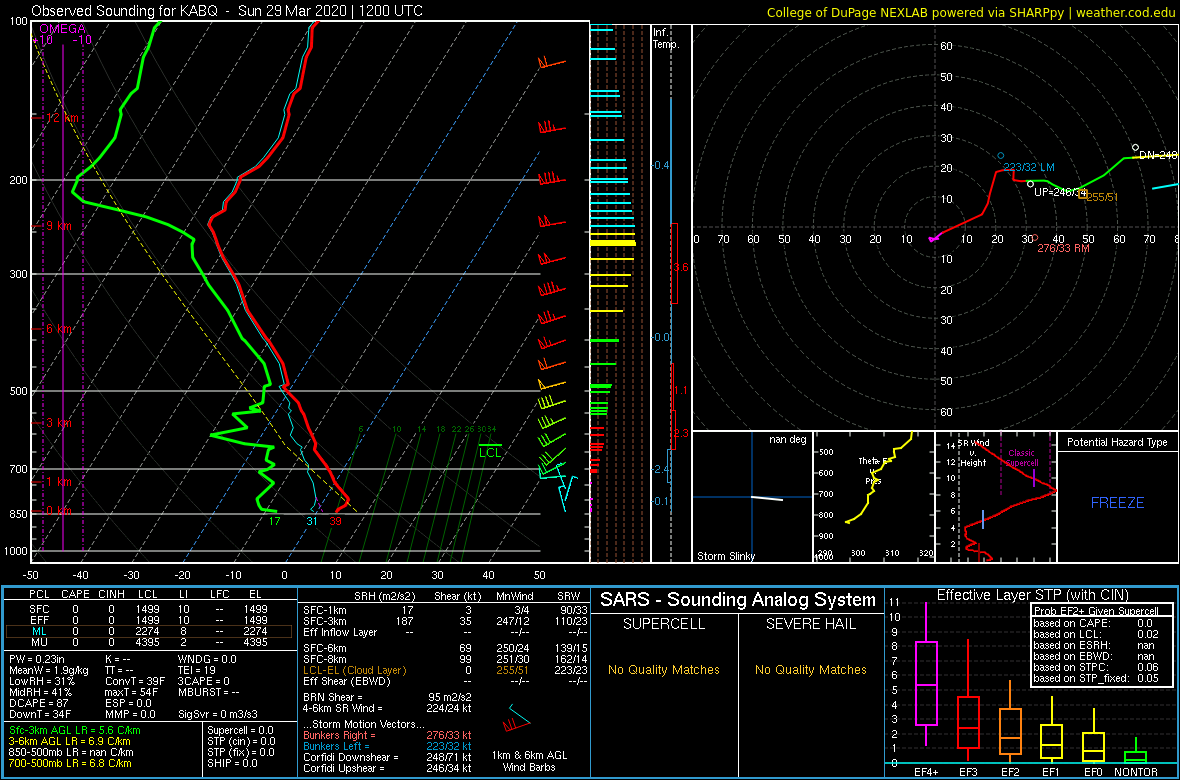
Task: Click the '6 km' height label
Action: click(59, 329)
